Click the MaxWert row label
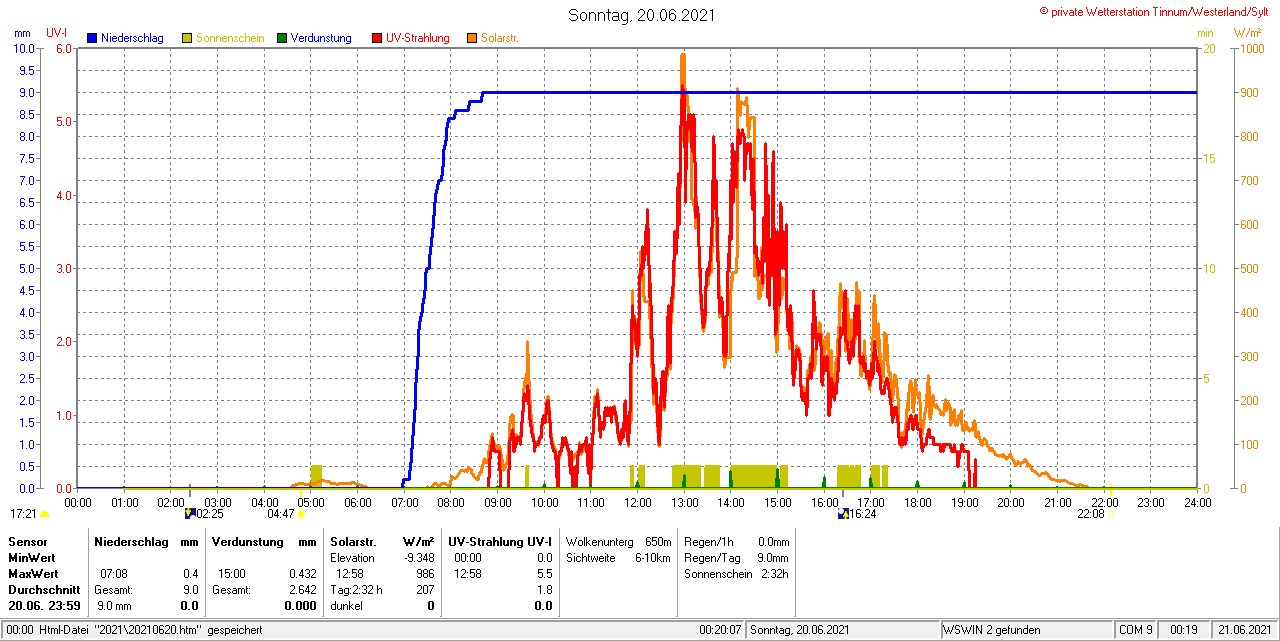Image resolution: width=1280 pixels, height=641 pixels. tap(33, 574)
